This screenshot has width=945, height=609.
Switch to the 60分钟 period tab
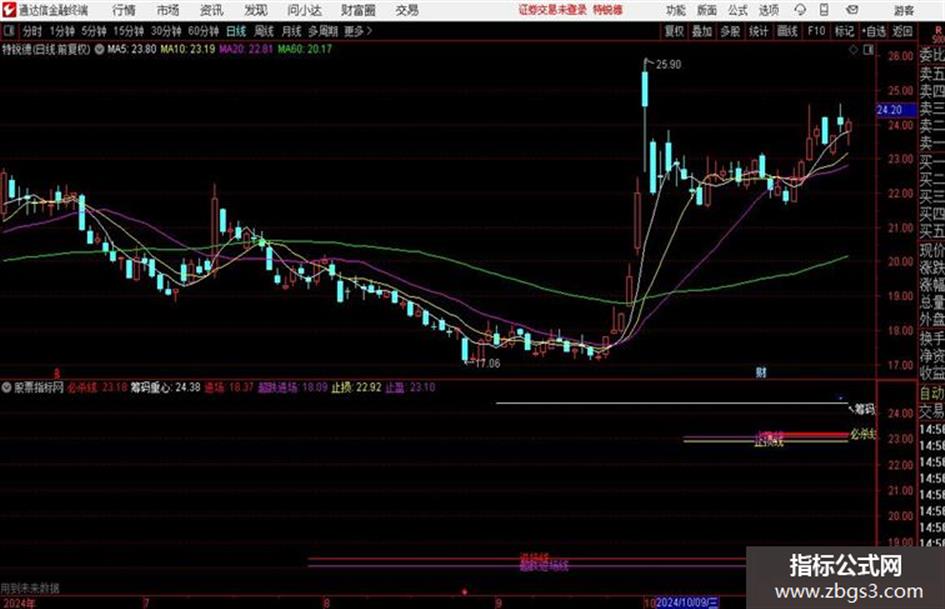point(203,31)
